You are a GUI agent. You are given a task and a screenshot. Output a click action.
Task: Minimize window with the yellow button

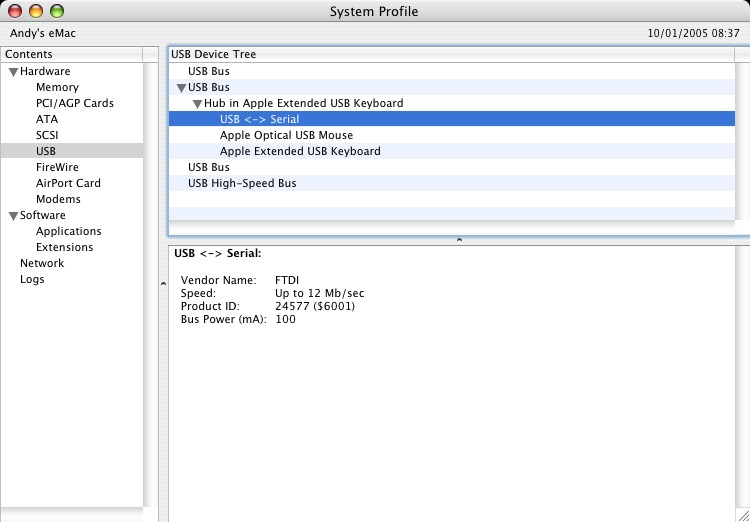36,11
